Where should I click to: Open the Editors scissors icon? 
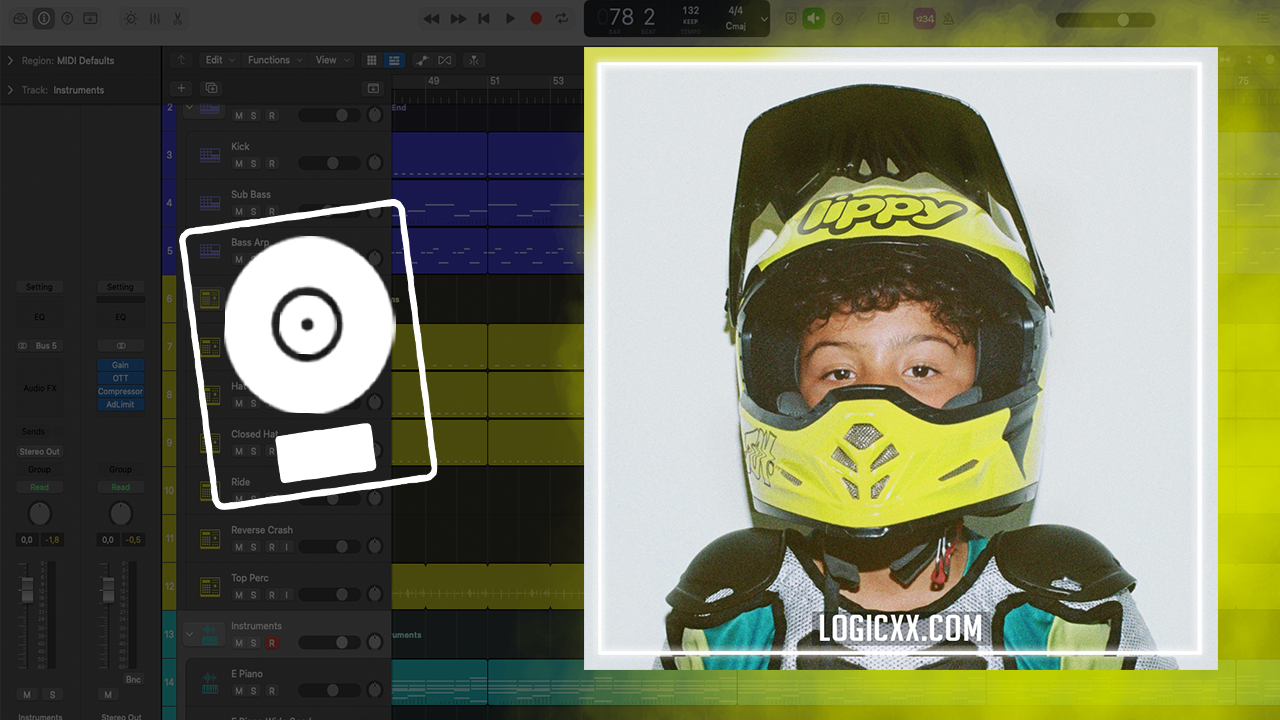[177, 18]
